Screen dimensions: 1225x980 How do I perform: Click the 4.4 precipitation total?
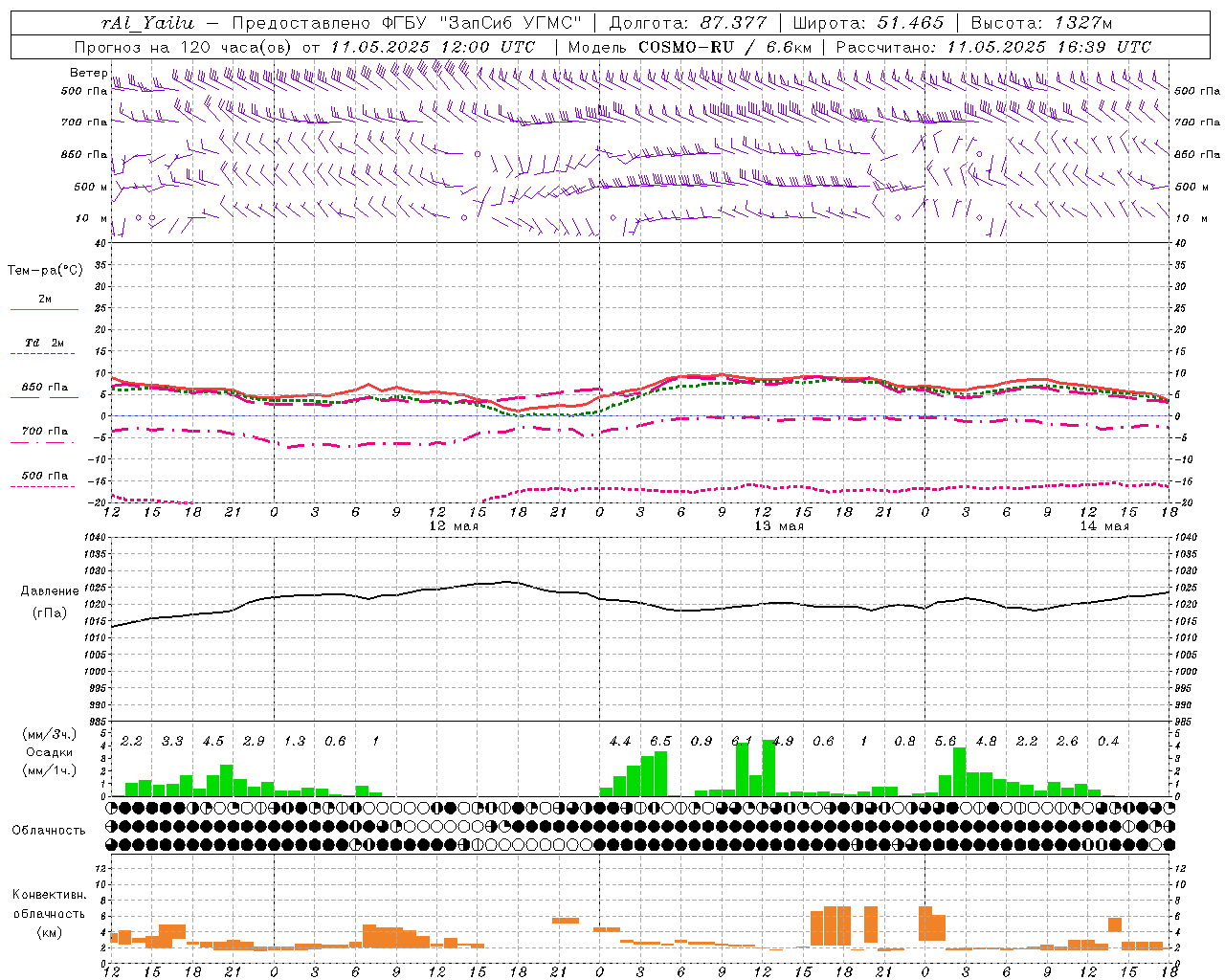(x=620, y=742)
